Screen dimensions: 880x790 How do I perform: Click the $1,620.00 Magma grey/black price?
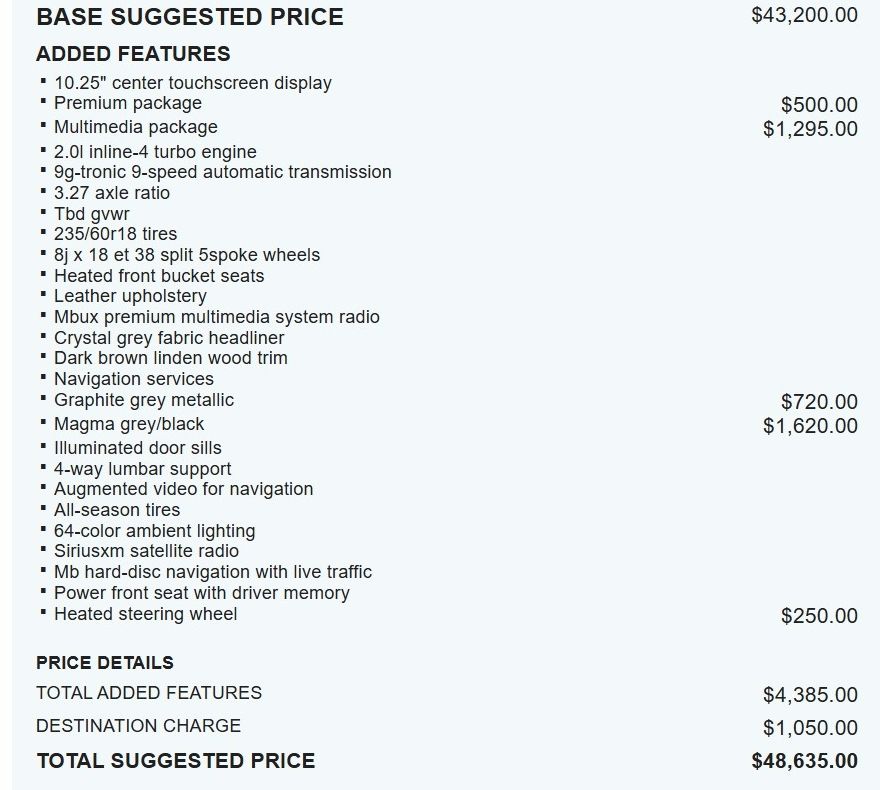click(810, 426)
